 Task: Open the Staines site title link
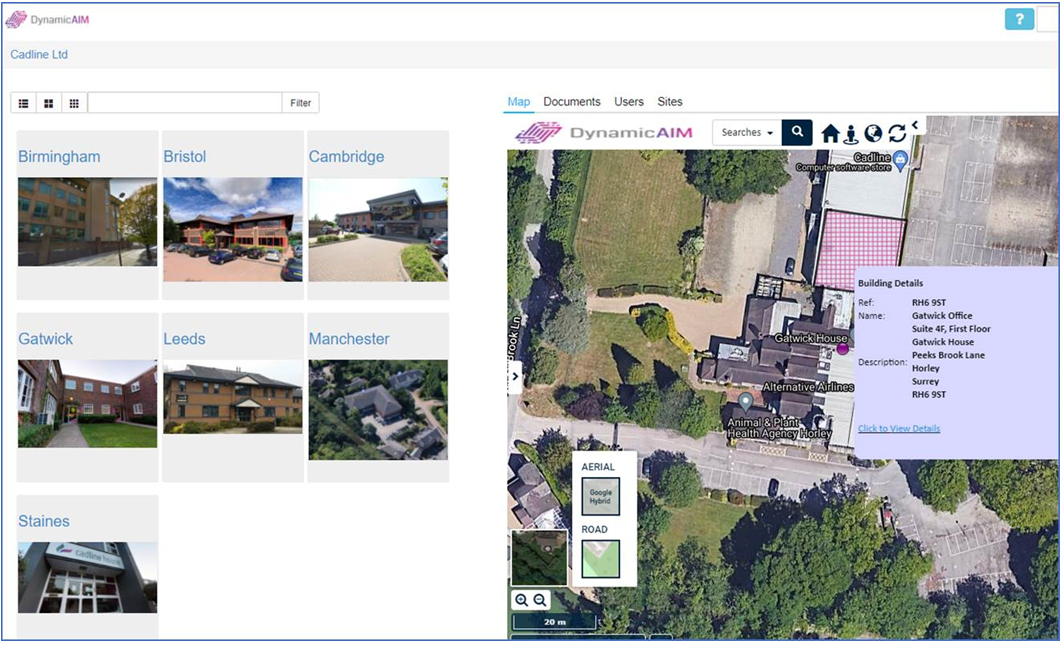click(44, 522)
